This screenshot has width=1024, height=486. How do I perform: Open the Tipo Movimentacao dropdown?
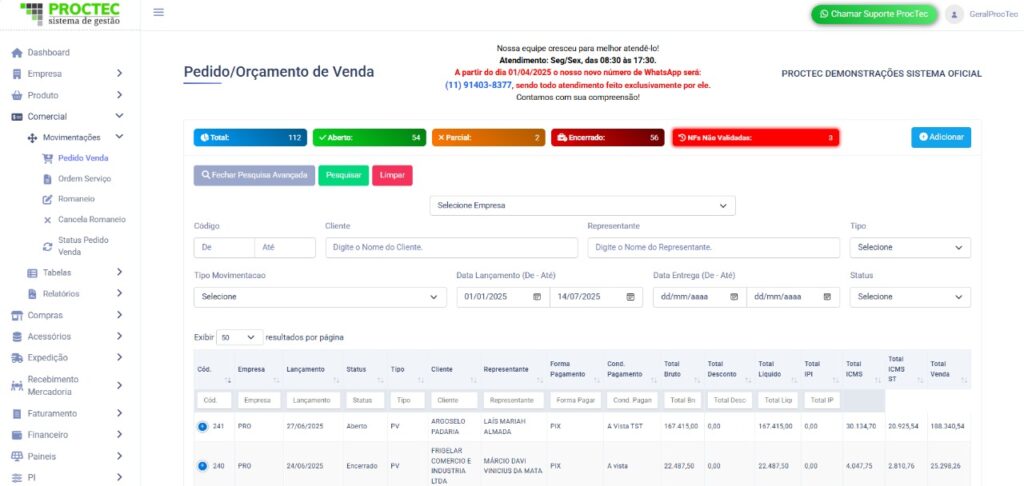(x=320, y=297)
